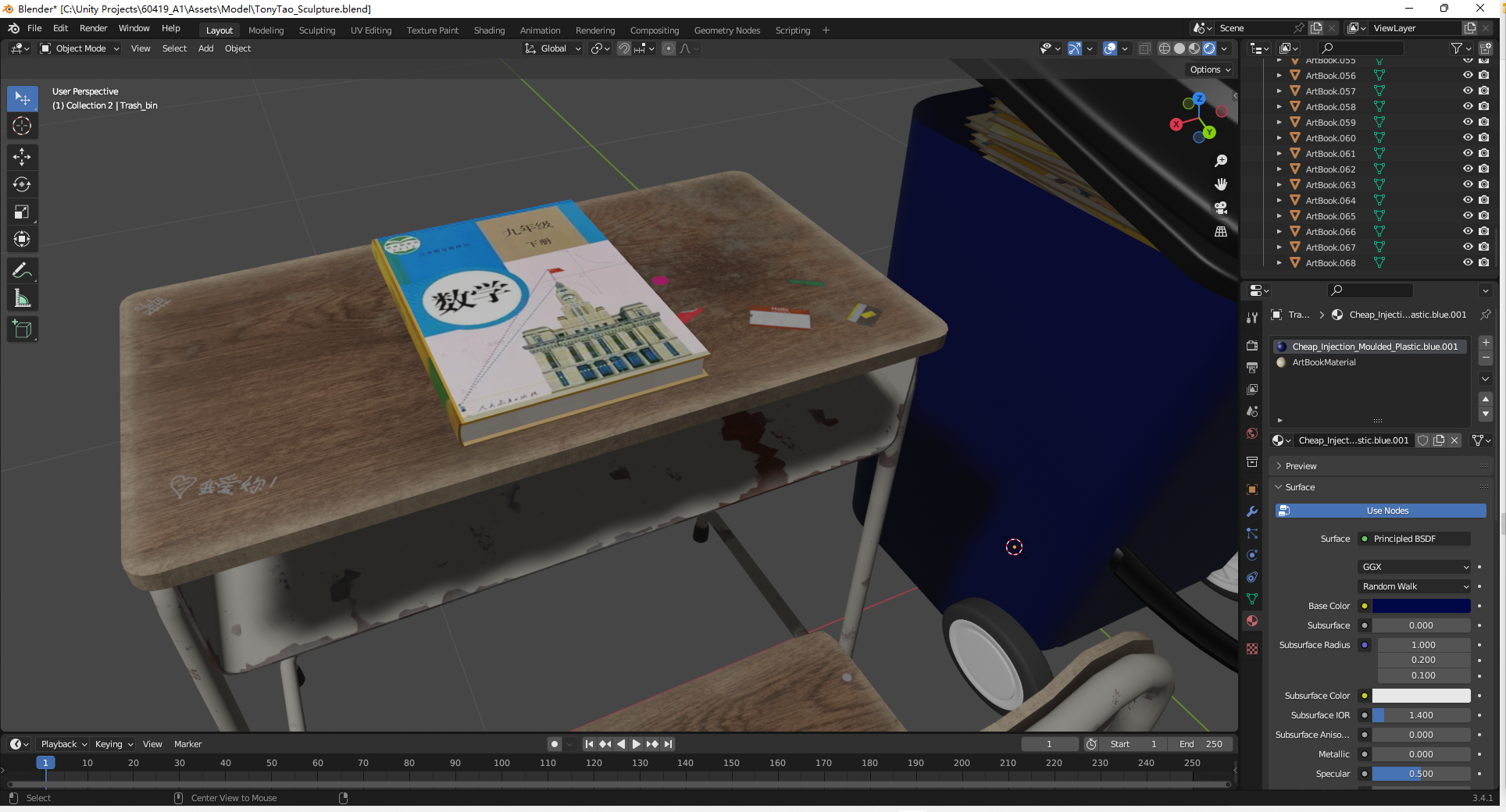The width and height of the screenshot is (1506, 812).
Task: Choose the Add Cube tool
Action: 22,329
